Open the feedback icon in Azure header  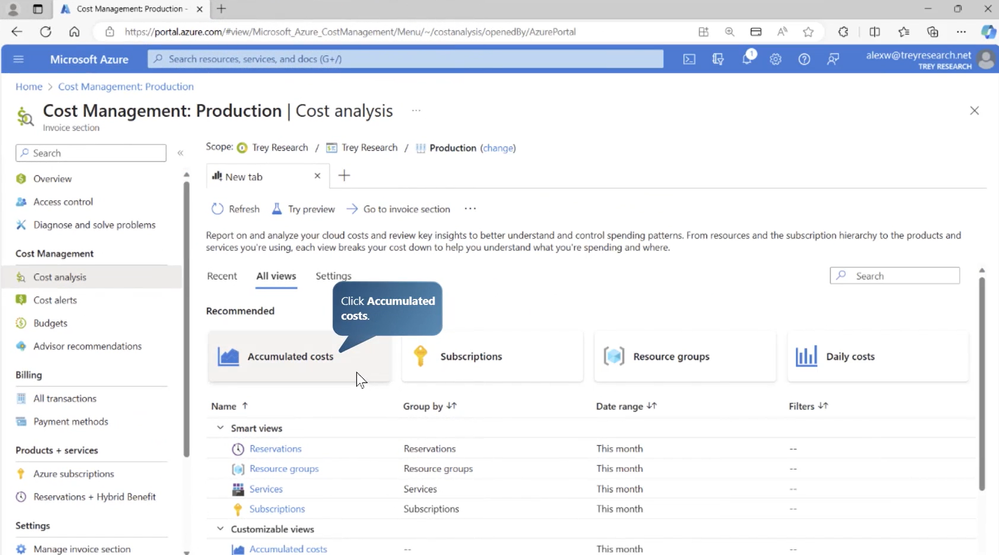coord(833,59)
